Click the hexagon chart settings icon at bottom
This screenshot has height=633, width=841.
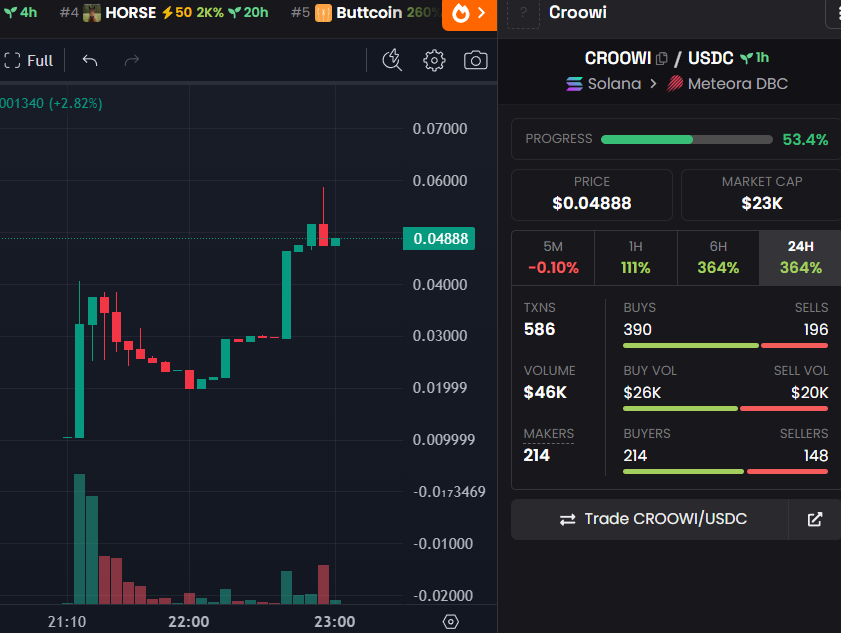click(x=451, y=622)
